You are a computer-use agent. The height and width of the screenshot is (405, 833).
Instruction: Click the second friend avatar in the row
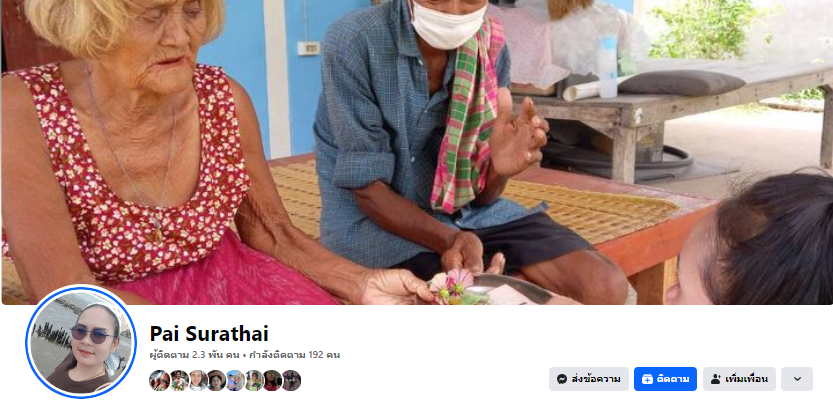[x=179, y=381]
